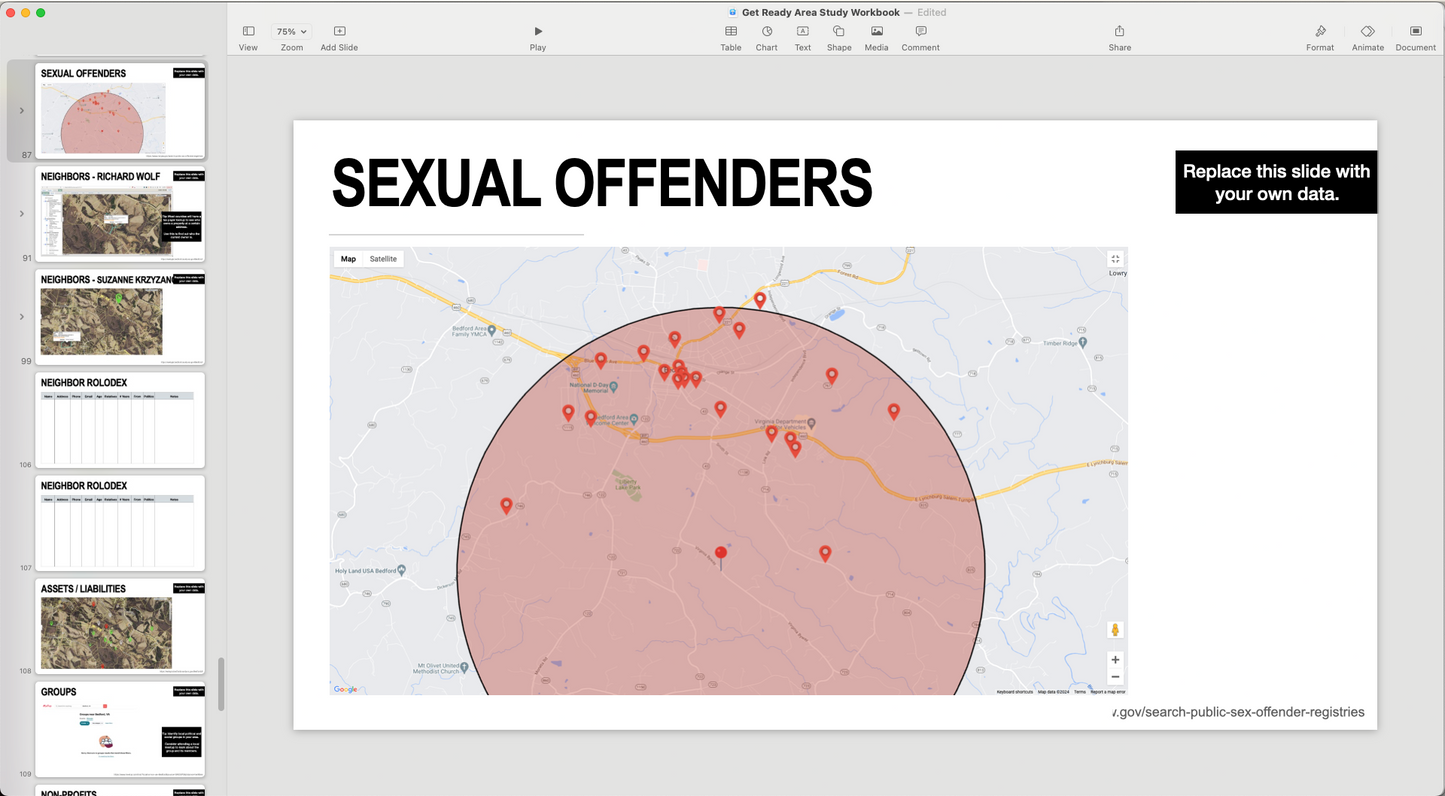1445x796 pixels.
Task: Open the 75% zoom dropdown
Action: [292, 32]
